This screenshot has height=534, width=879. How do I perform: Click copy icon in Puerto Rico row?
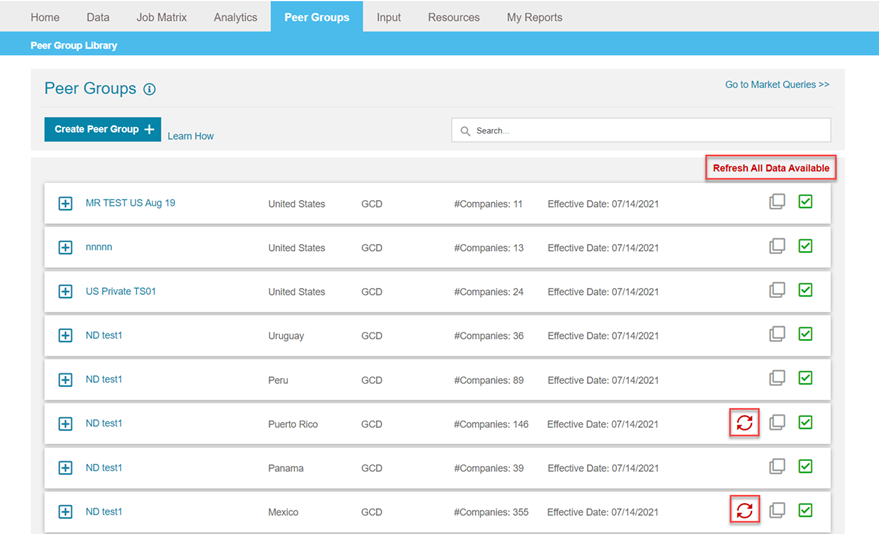pos(777,422)
